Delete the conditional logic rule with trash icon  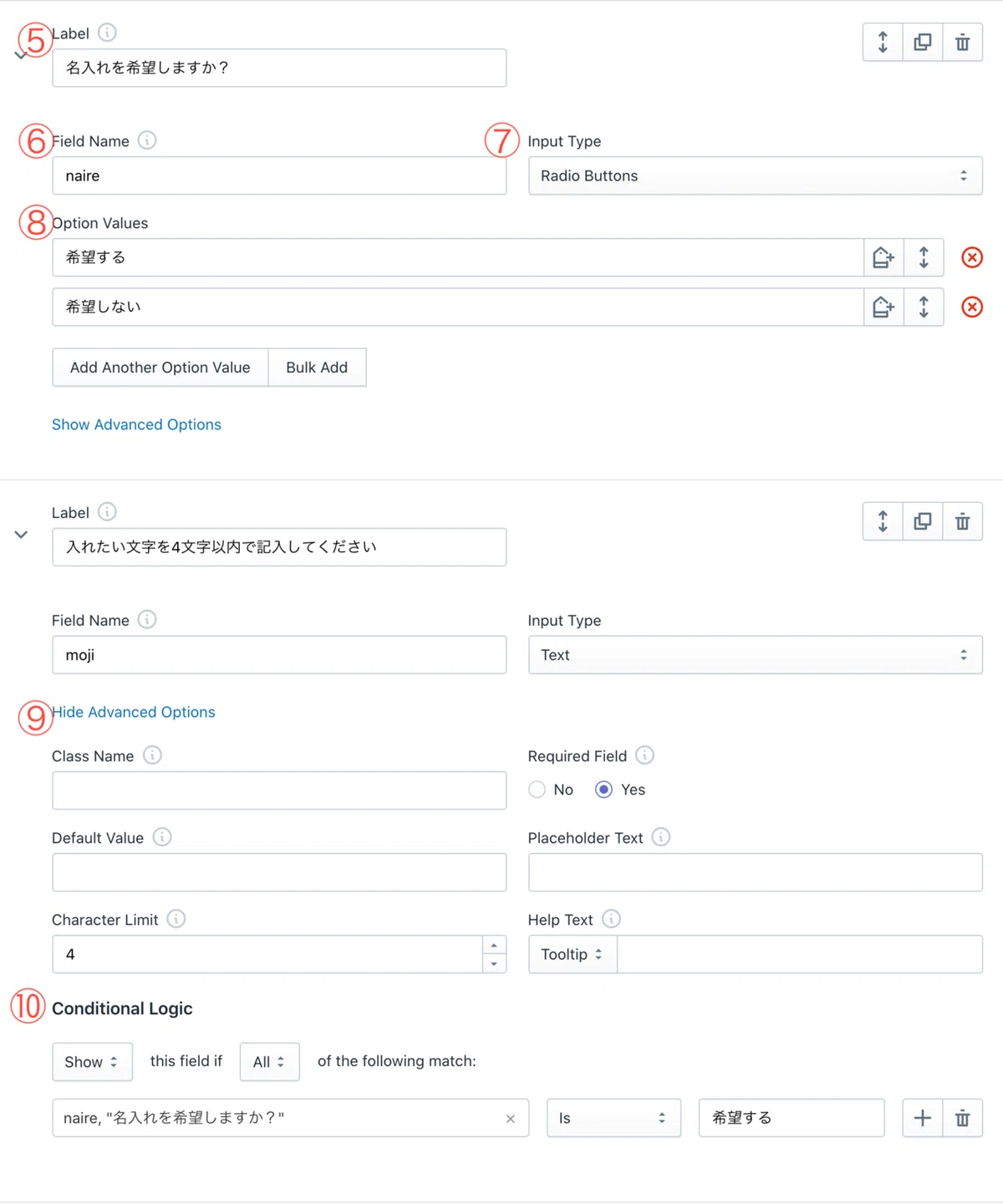click(x=963, y=1118)
